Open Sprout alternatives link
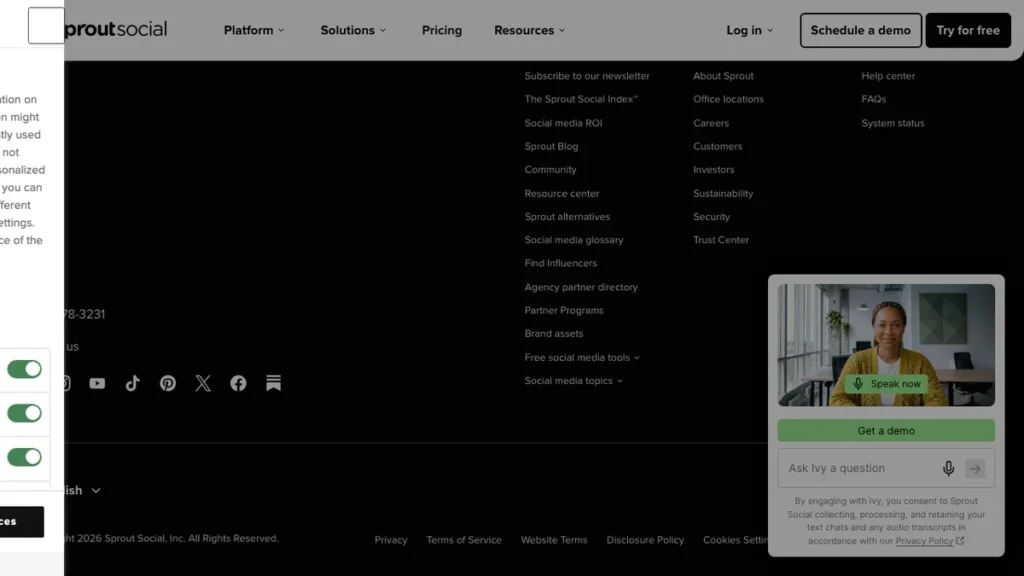The height and width of the screenshot is (576, 1024). [x=567, y=217]
